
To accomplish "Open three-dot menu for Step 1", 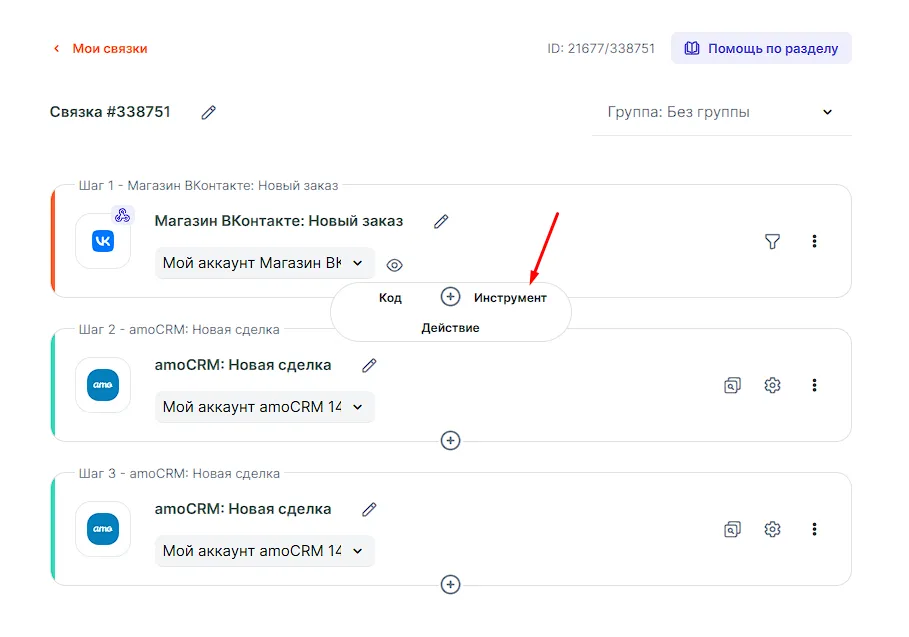I will pos(815,241).
